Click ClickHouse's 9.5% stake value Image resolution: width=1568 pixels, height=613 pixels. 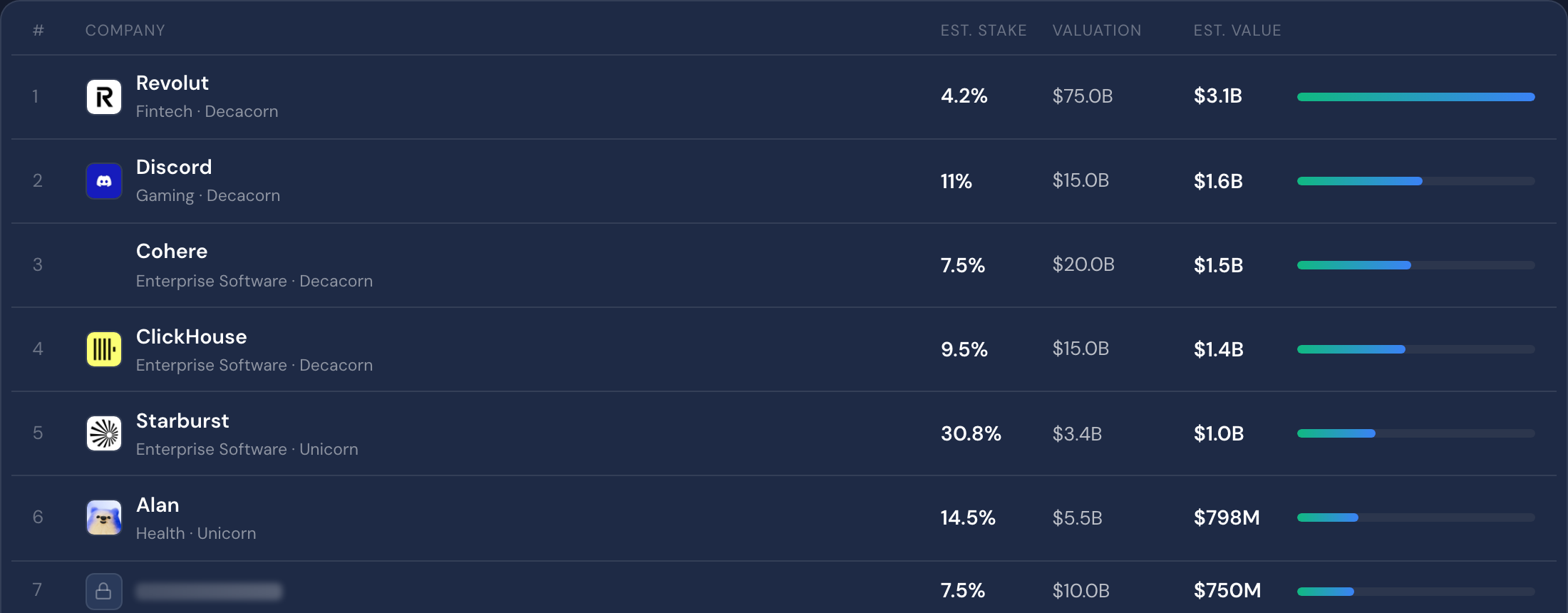[x=964, y=349]
